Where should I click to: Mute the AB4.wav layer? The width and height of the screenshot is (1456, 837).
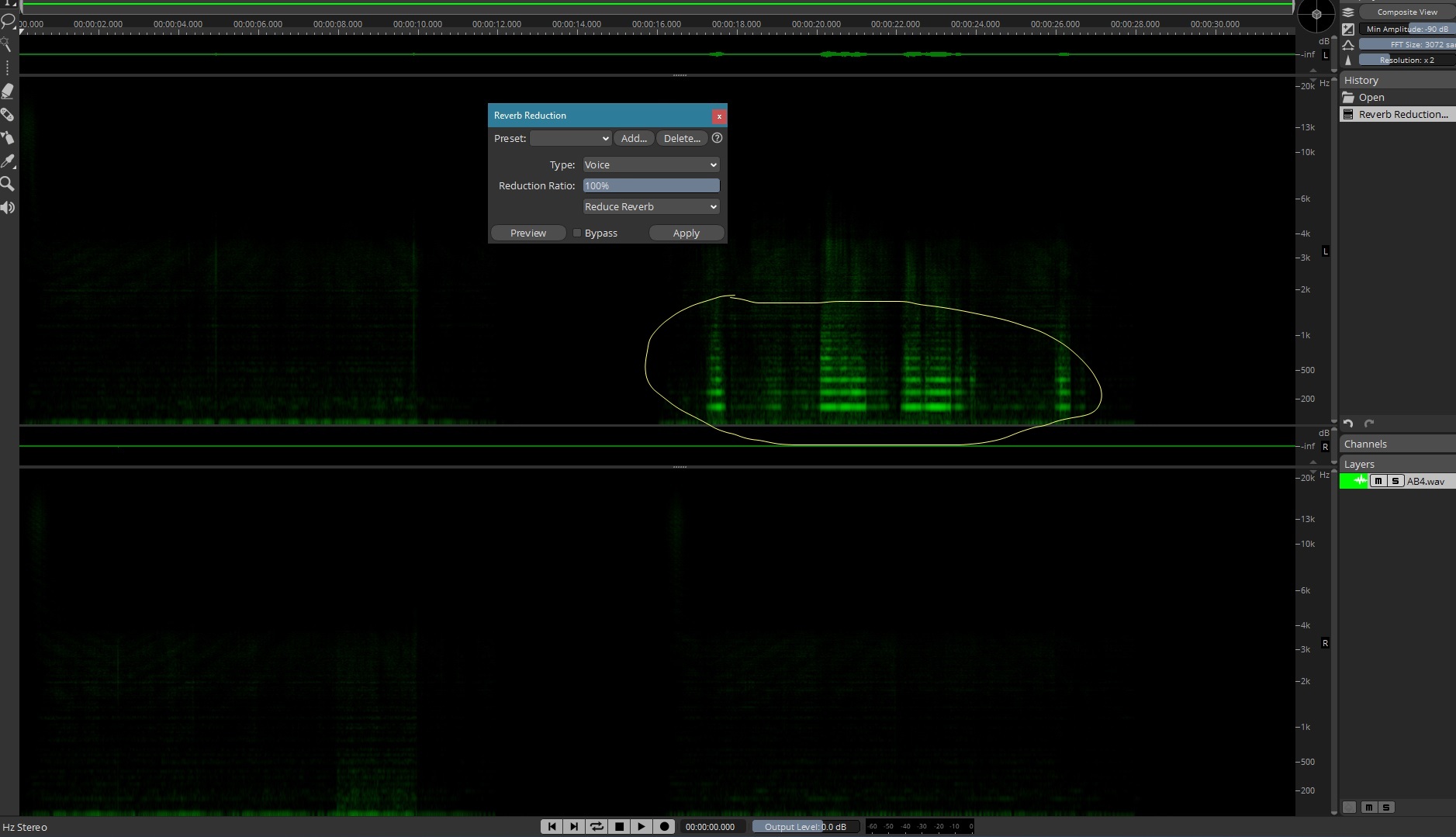pyautogui.click(x=1378, y=481)
